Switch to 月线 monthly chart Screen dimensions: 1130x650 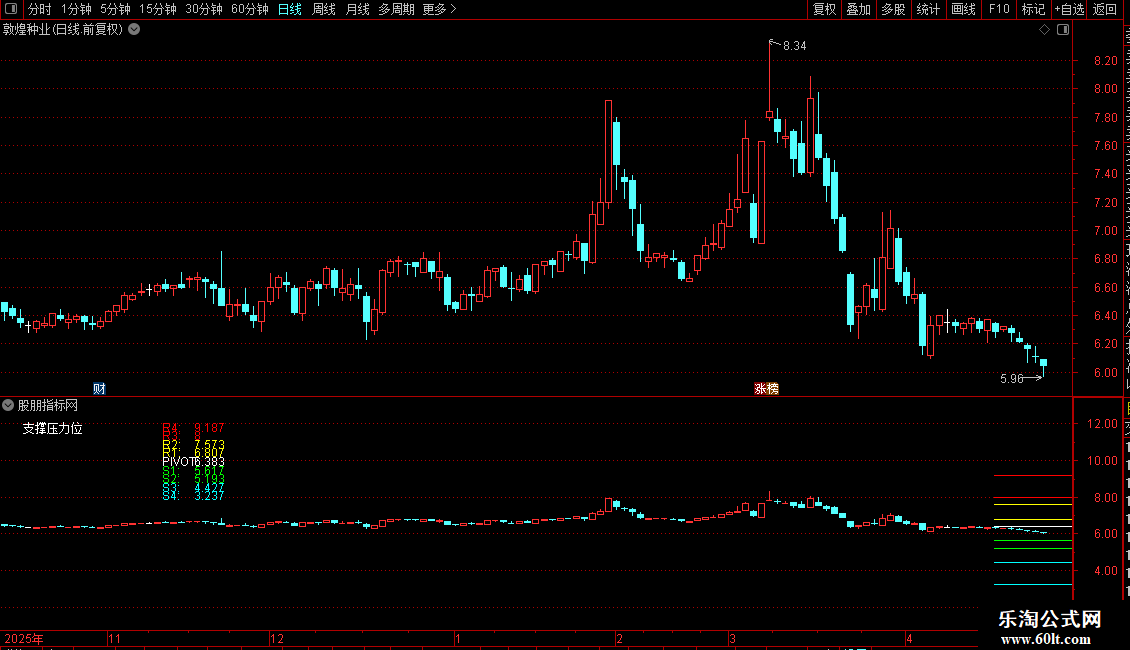pyautogui.click(x=357, y=9)
